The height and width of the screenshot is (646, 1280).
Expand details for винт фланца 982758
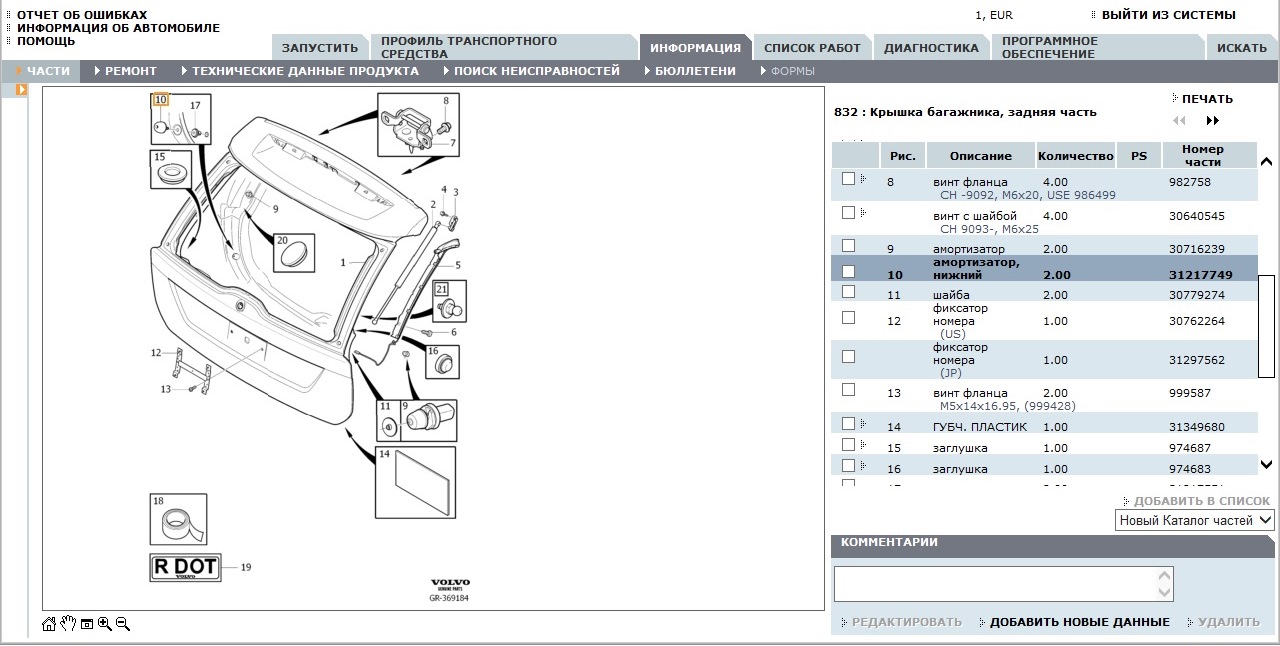click(863, 178)
